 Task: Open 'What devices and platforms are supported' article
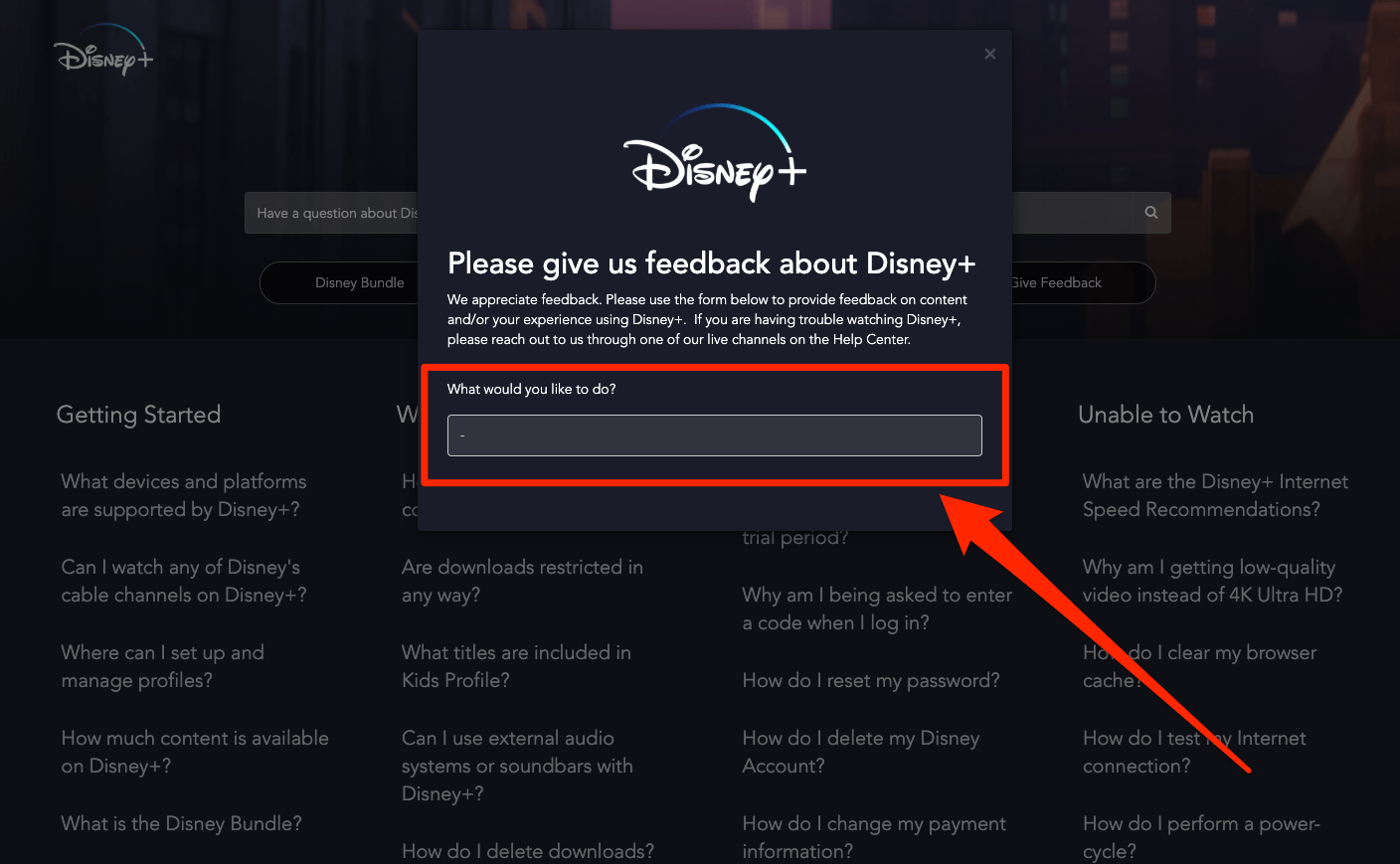(184, 495)
